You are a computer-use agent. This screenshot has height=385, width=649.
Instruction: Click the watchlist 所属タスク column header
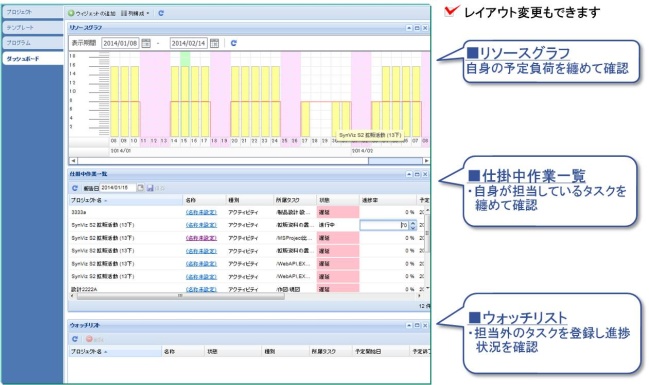[330, 351]
